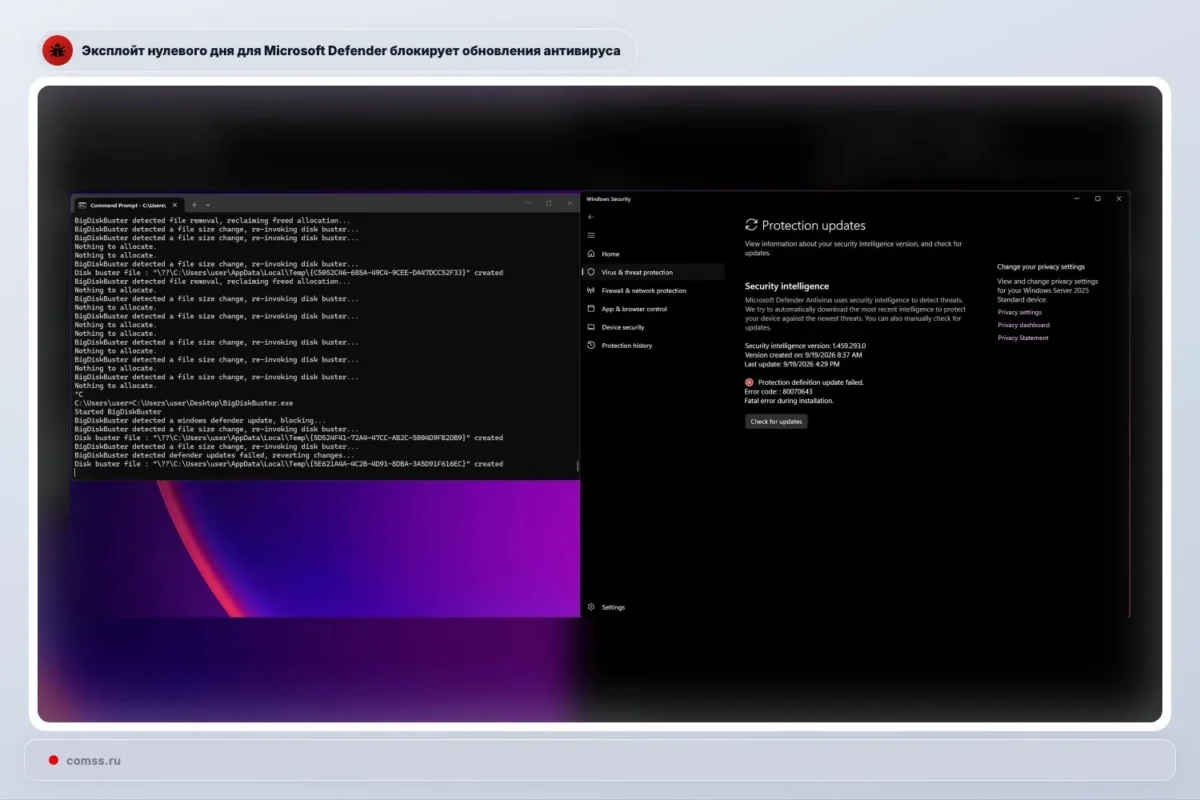The height and width of the screenshot is (800, 1200).
Task: Open Protection history
Action: pos(627,346)
